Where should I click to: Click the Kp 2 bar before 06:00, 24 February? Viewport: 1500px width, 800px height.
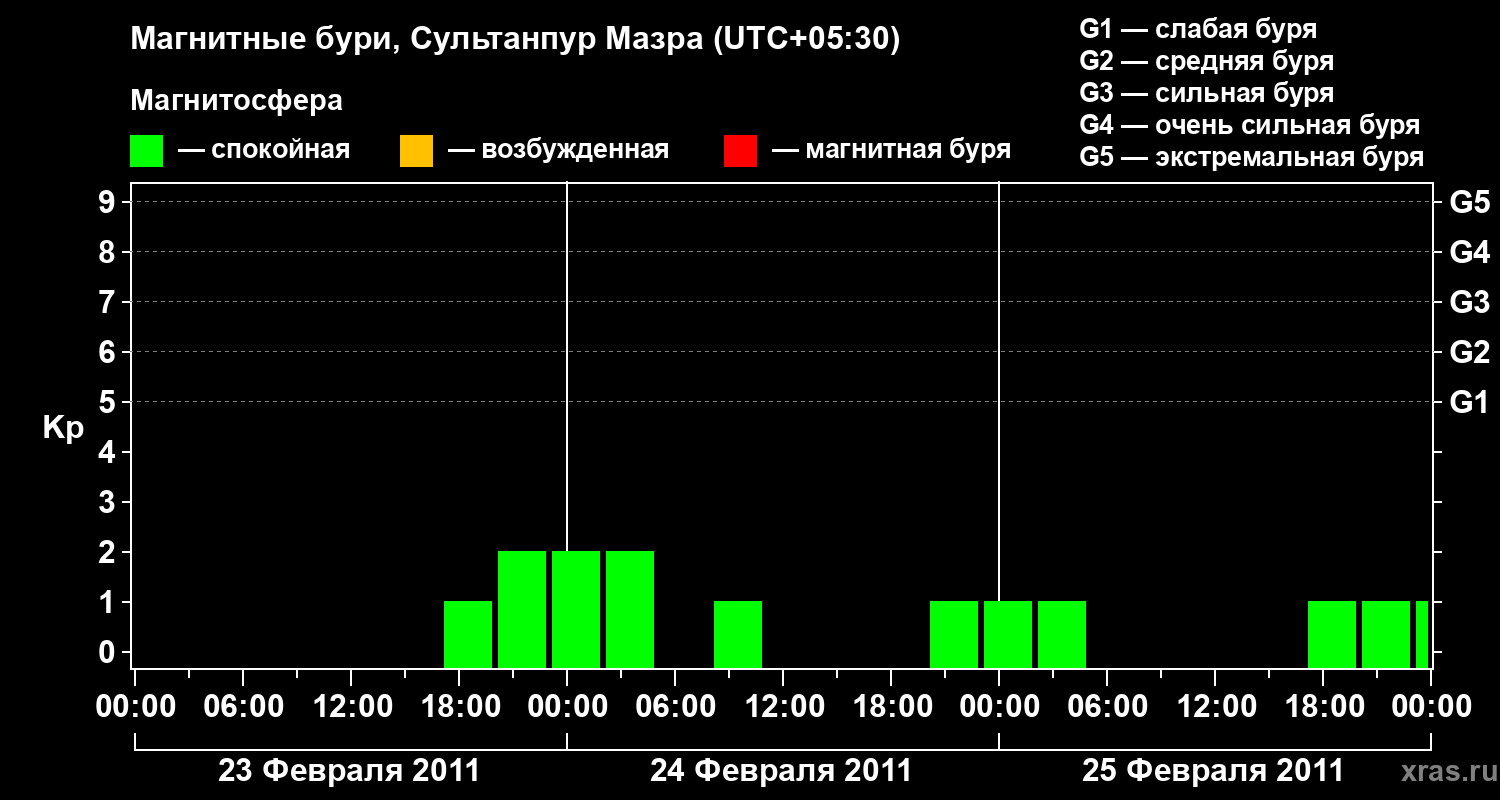[x=630, y=609]
